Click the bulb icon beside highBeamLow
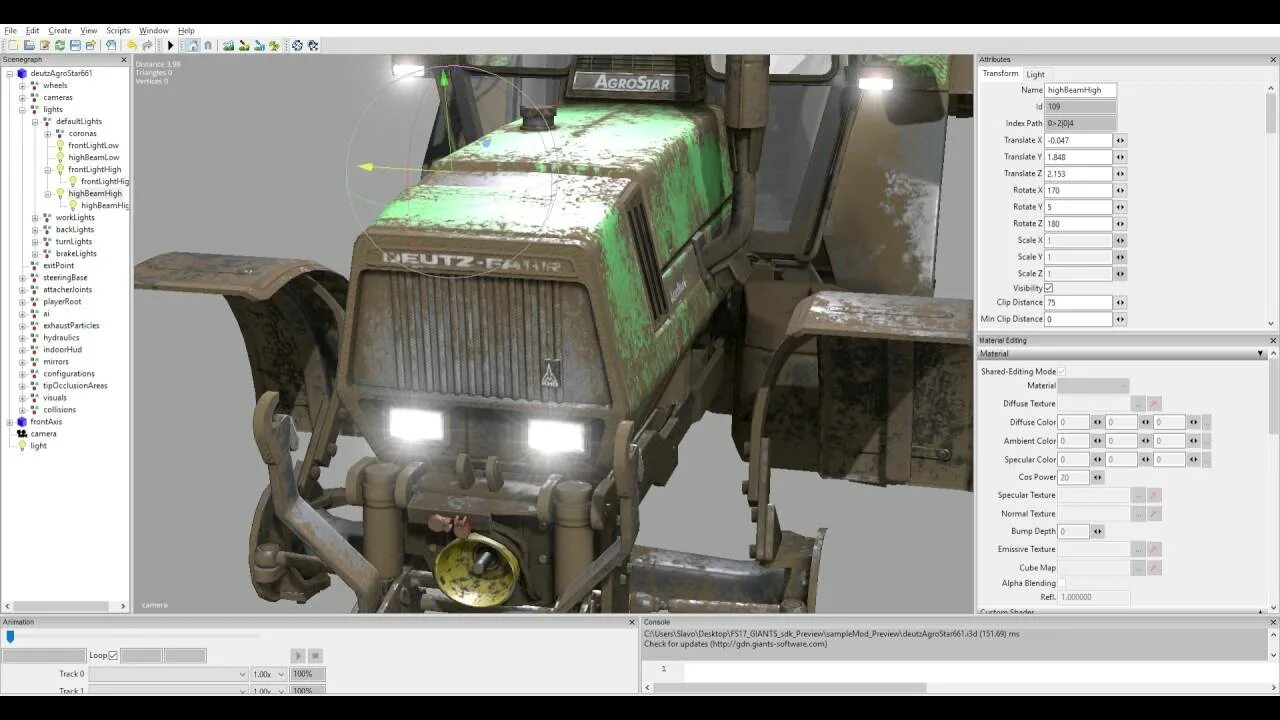 (60, 158)
